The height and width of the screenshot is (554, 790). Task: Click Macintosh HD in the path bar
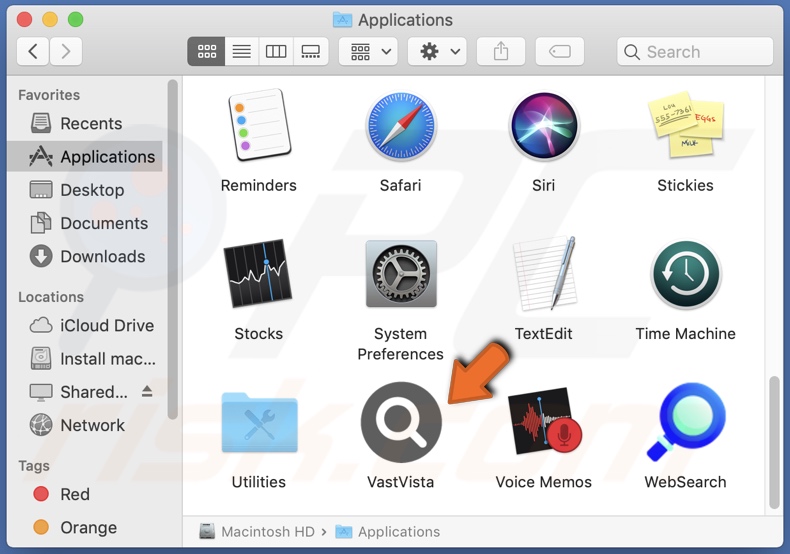(257, 531)
